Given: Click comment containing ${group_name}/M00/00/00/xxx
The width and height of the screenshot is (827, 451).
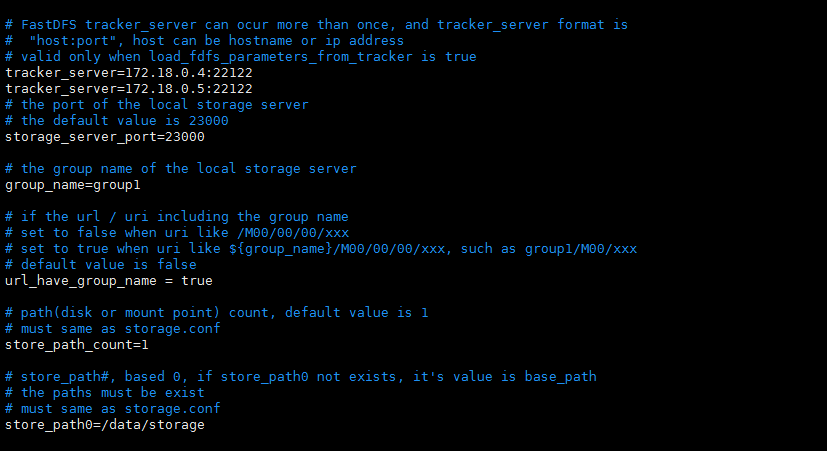Looking at the screenshot, I should pos(321,249).
